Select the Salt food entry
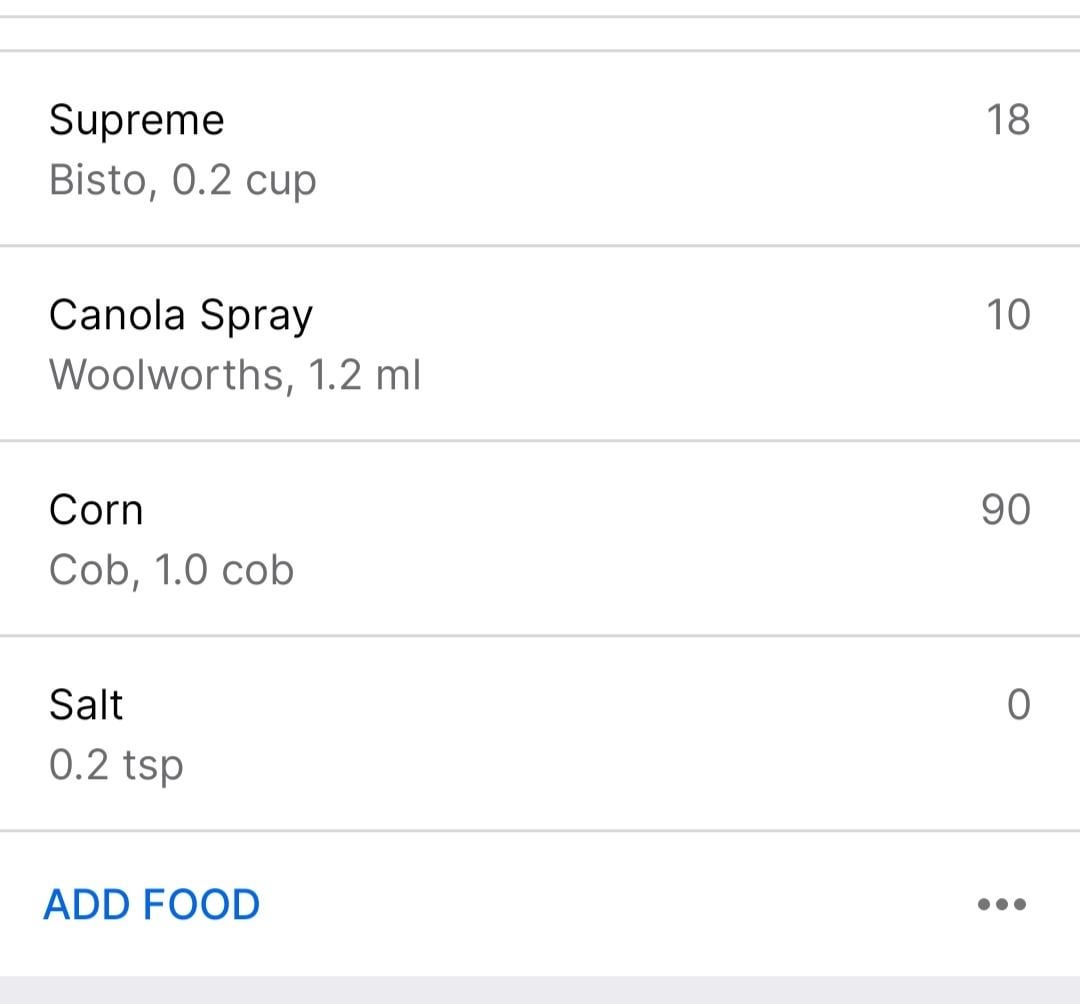This screenshot has width=1080, height=1004. tap(540, 733)
